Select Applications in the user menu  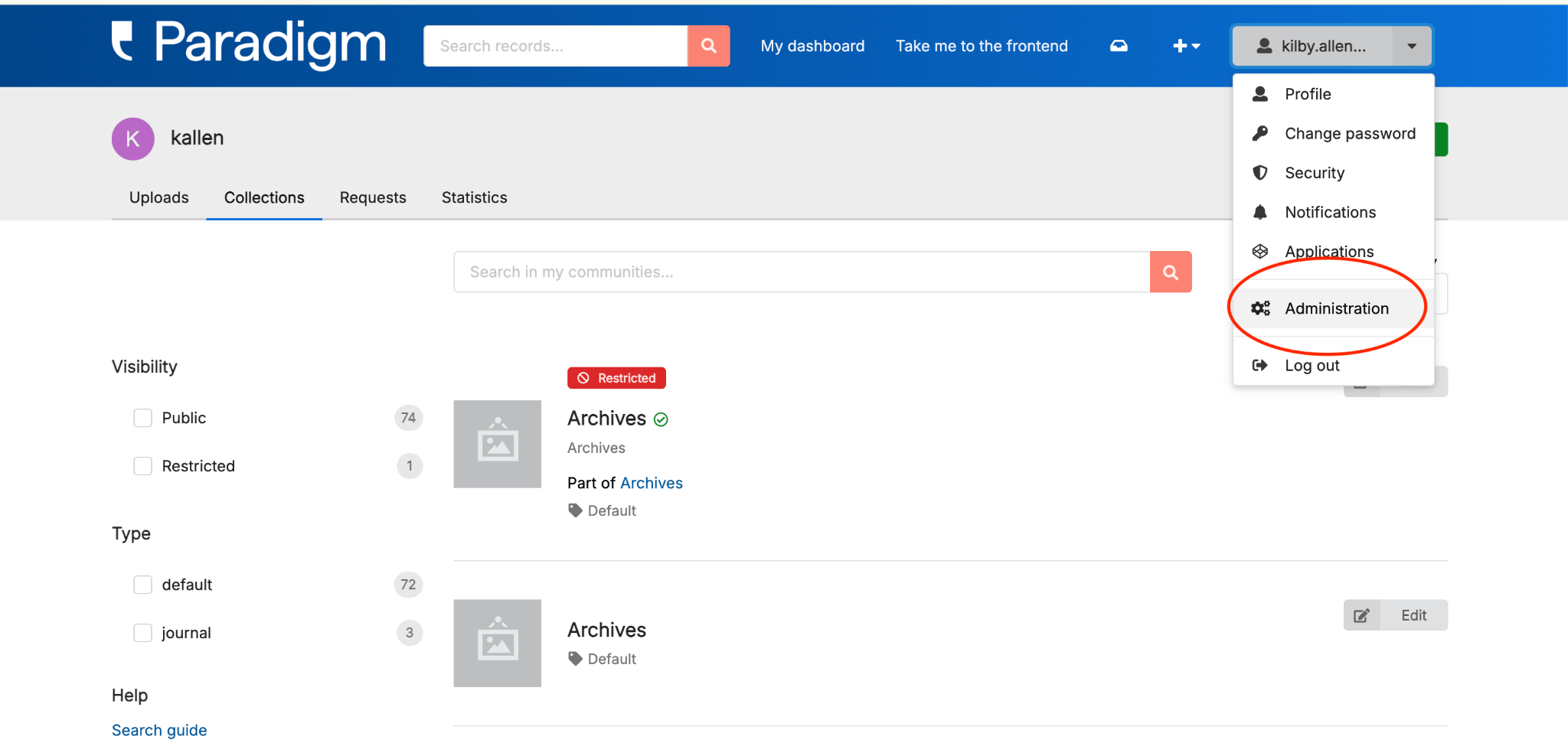click(1333, 252)
